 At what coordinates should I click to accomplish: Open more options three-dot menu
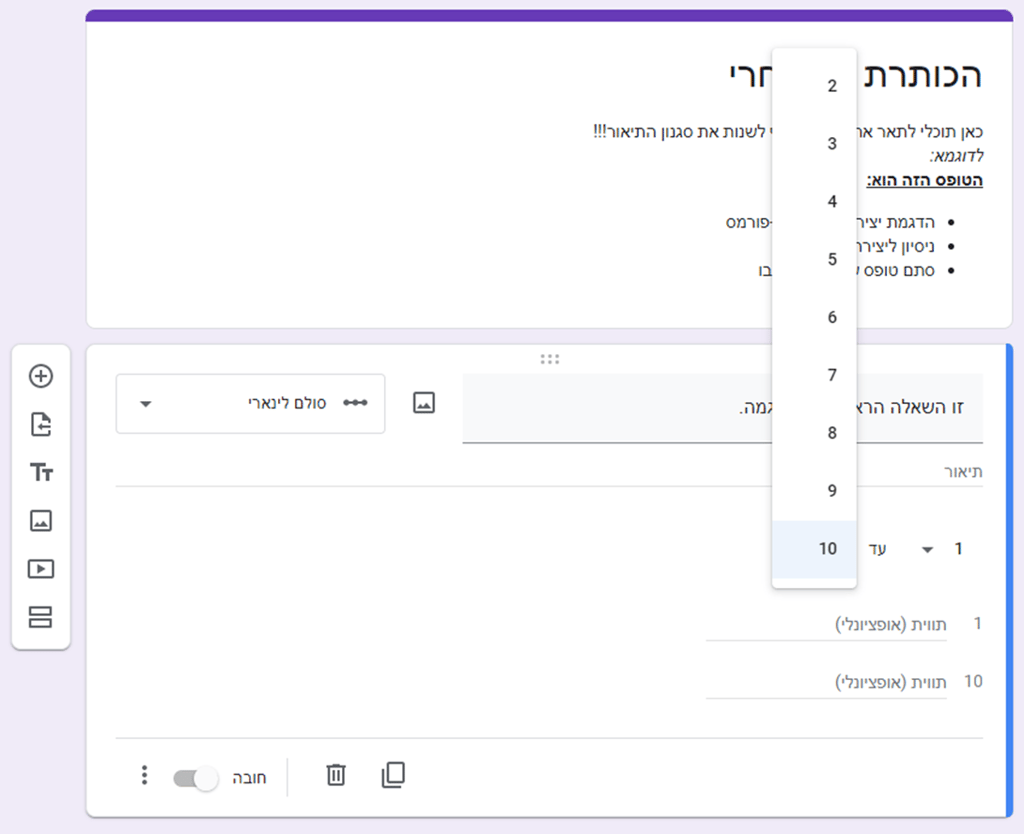[144, 775]
